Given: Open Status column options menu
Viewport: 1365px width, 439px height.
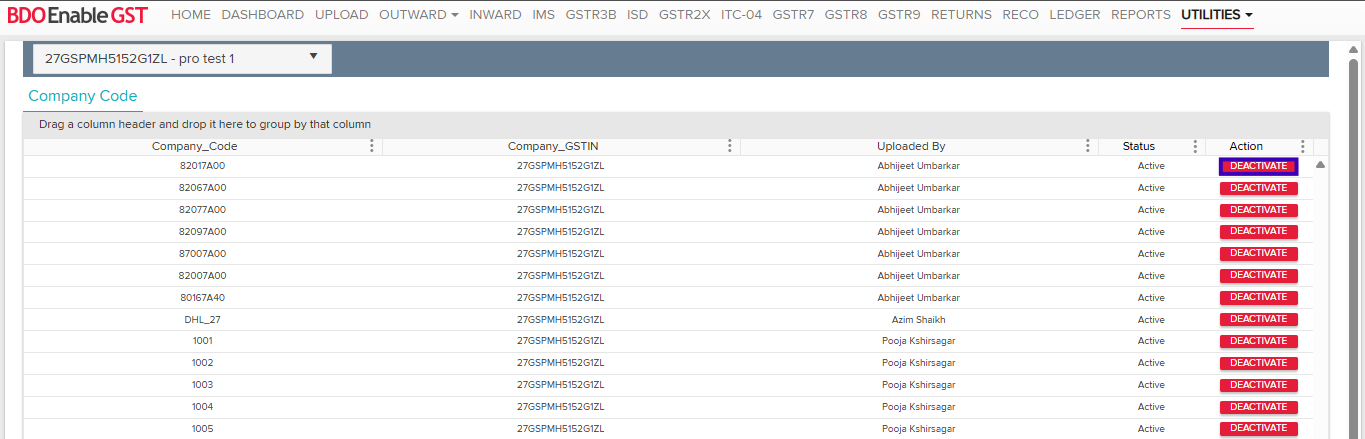Looking at the screenshot, I should coord(1195,146).
